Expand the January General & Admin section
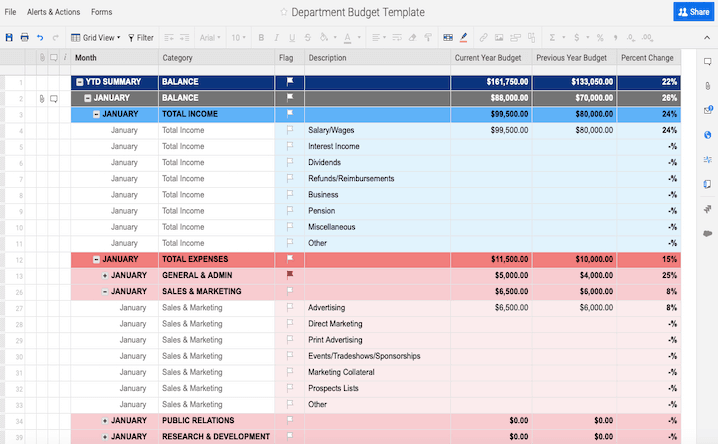Viewport: 718px width, 444px height. [105, 275]
